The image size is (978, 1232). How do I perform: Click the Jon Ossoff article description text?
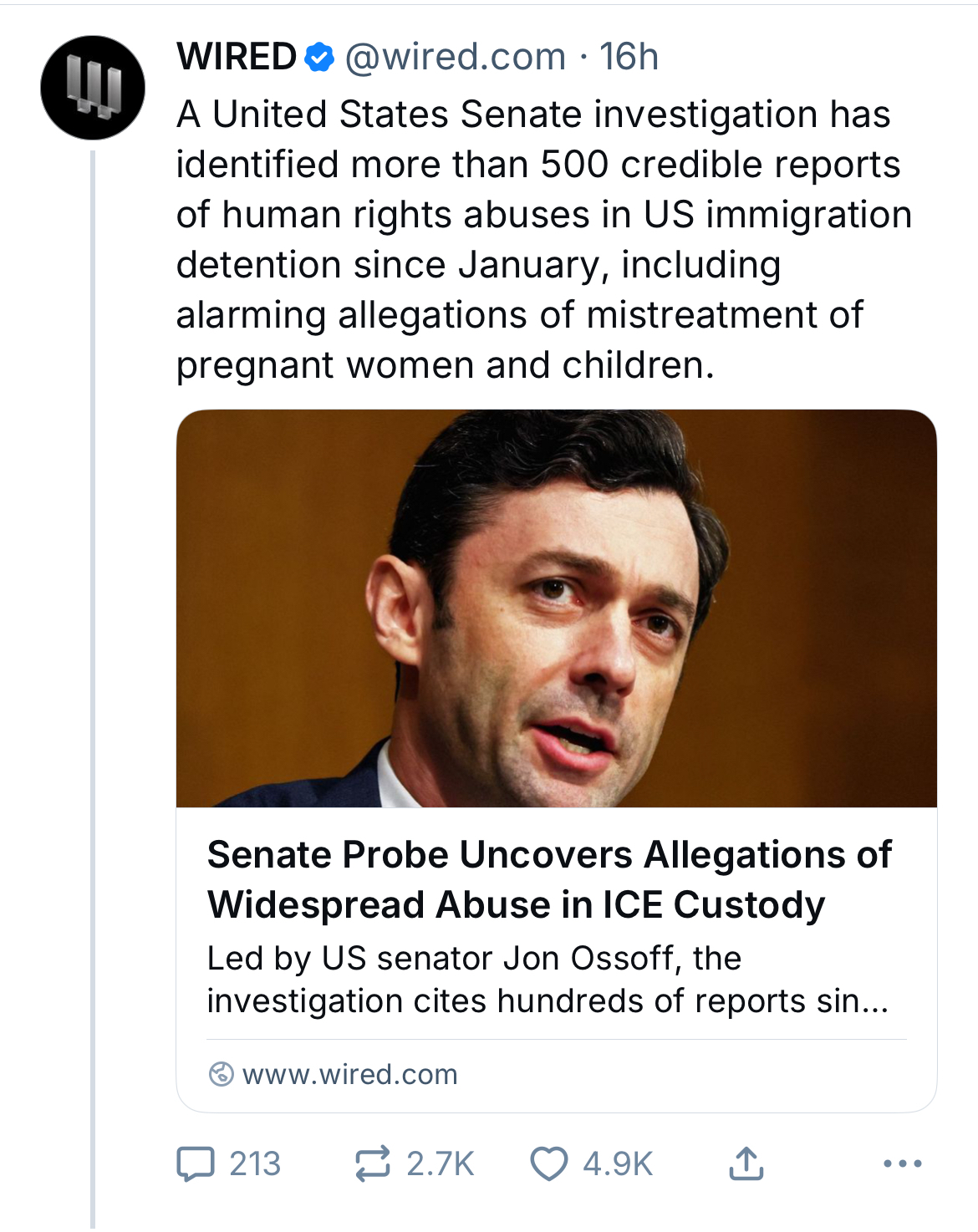[548, 980]
